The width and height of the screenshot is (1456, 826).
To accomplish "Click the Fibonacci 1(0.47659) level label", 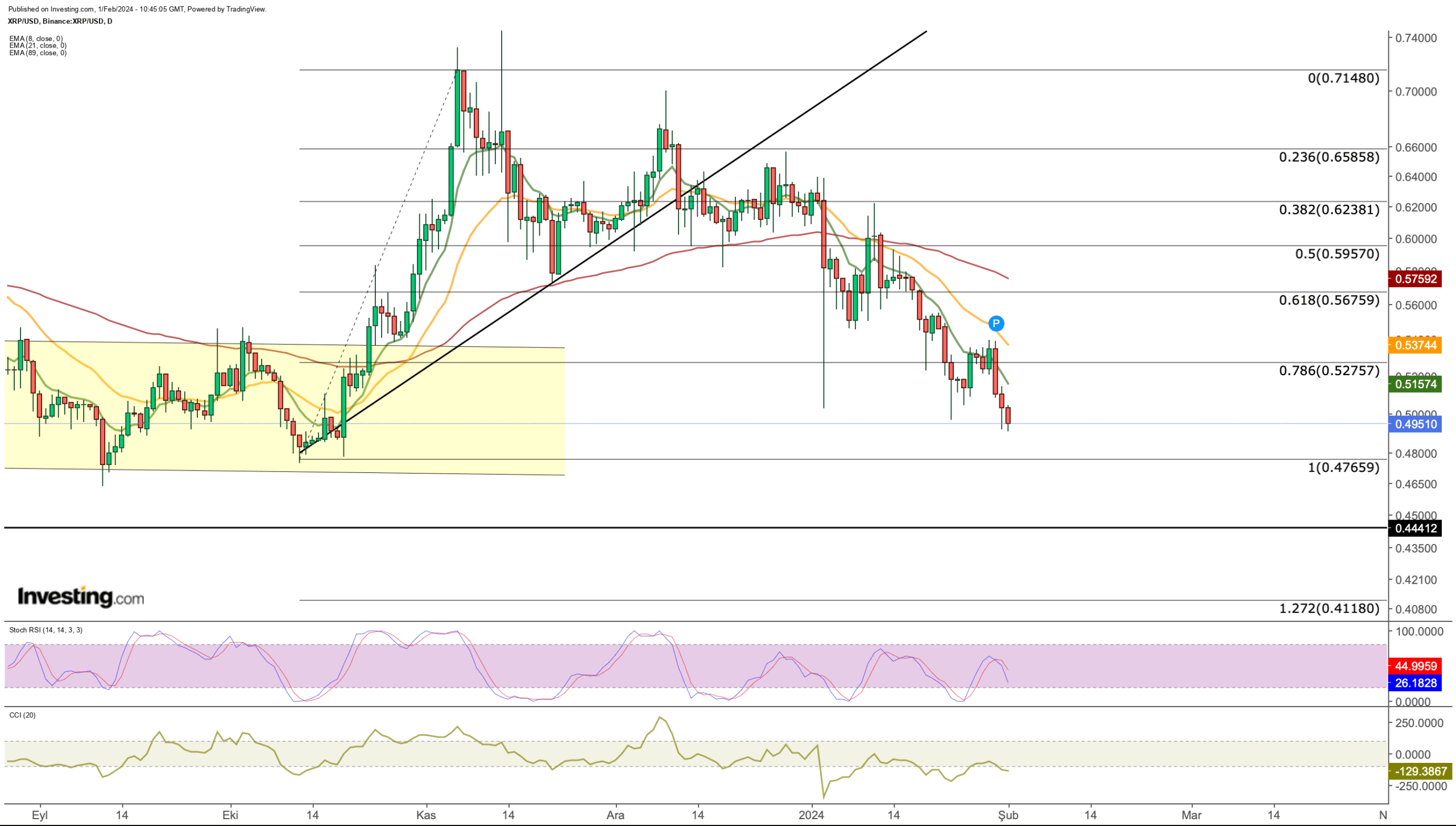I will coord(1343,467).
